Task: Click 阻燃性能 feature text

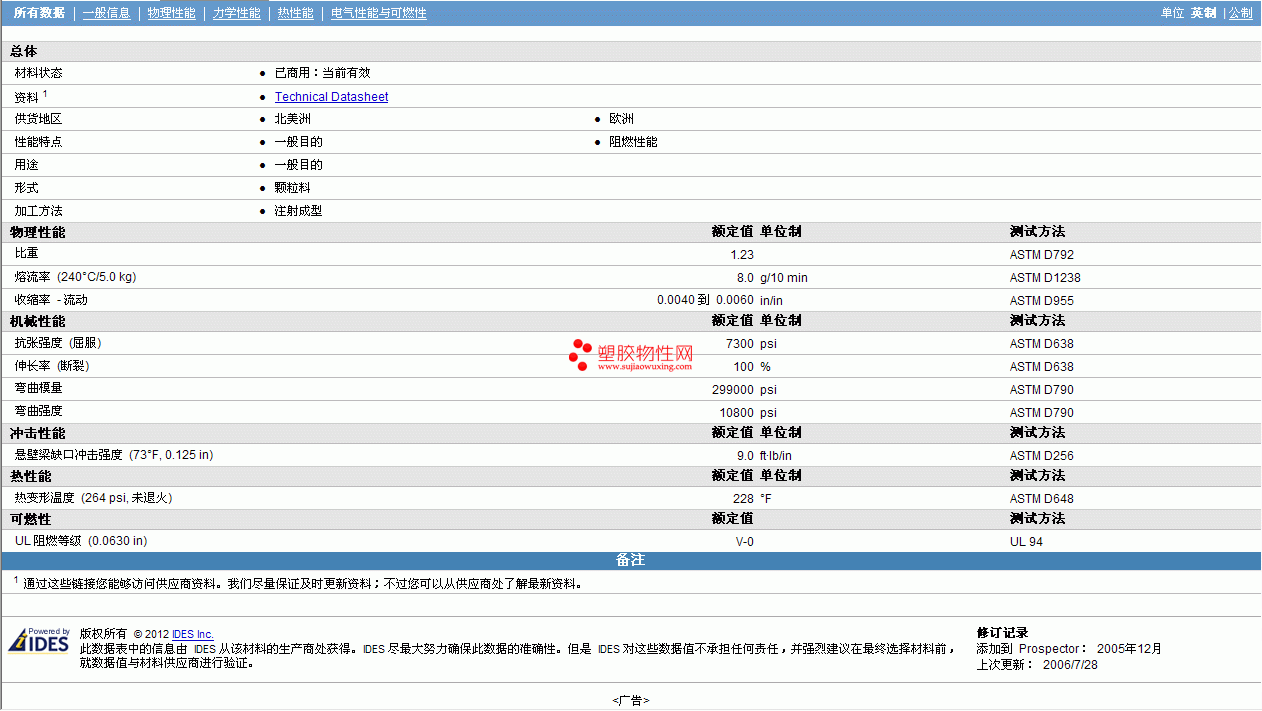Action: 633,142
